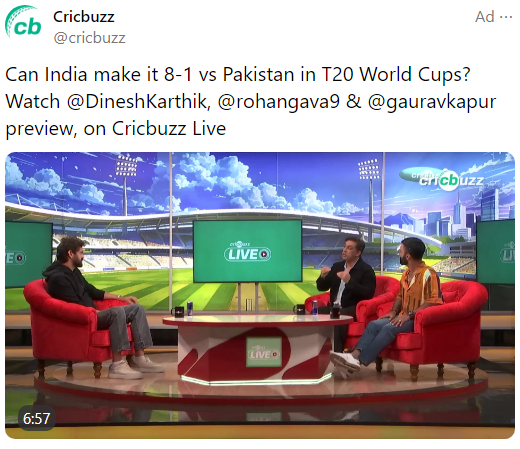Open @rohangava9 mention link

279,101
